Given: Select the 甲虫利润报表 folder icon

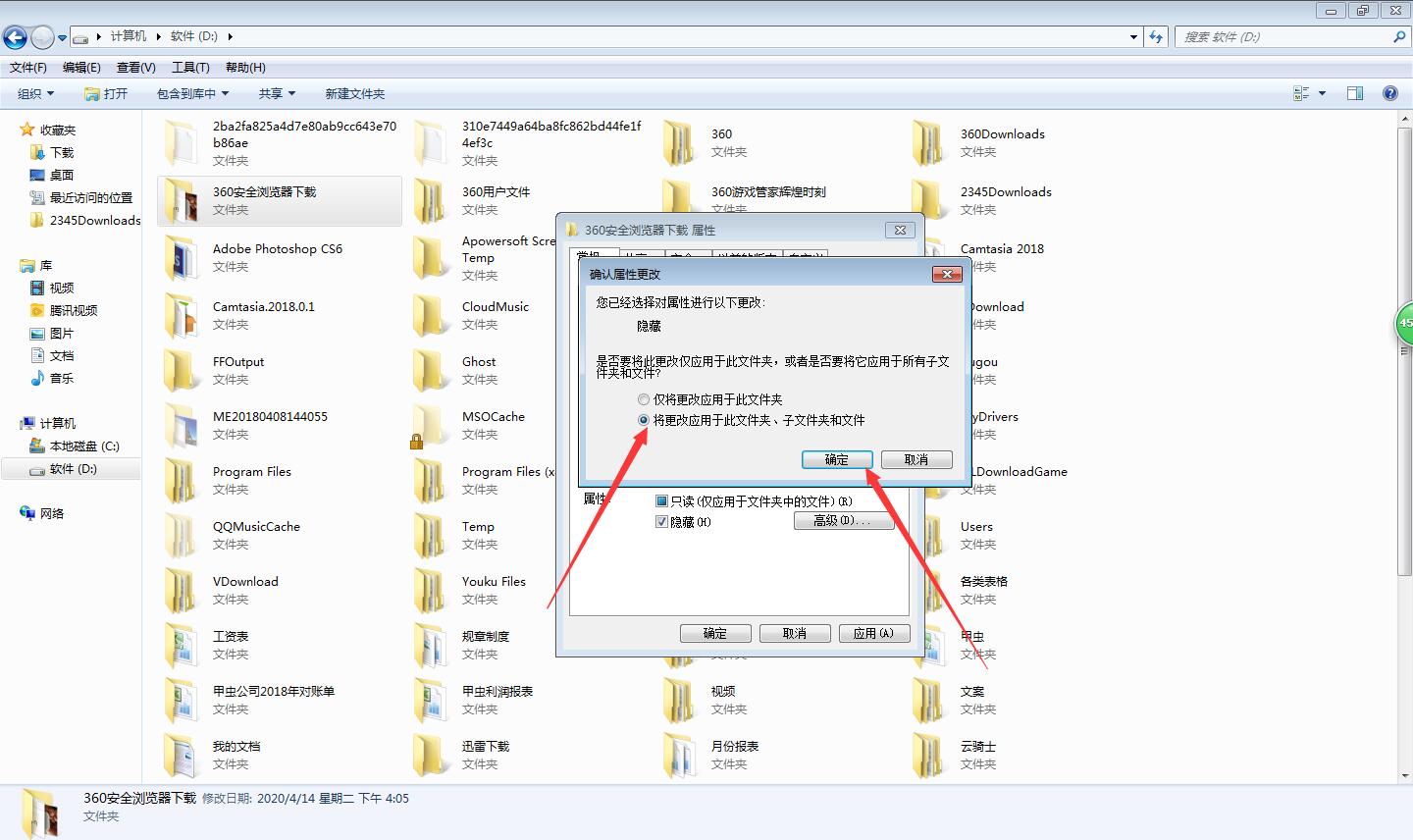Looking at the screenshot, I should tap(430, 700).
